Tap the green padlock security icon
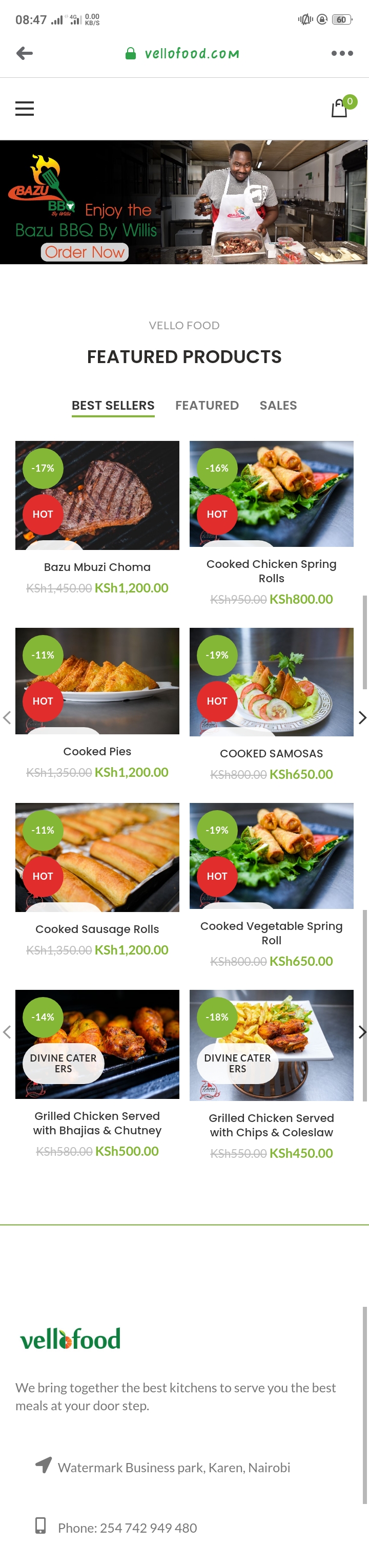This screenshot has width=369, height=1568. coord(130,54)
